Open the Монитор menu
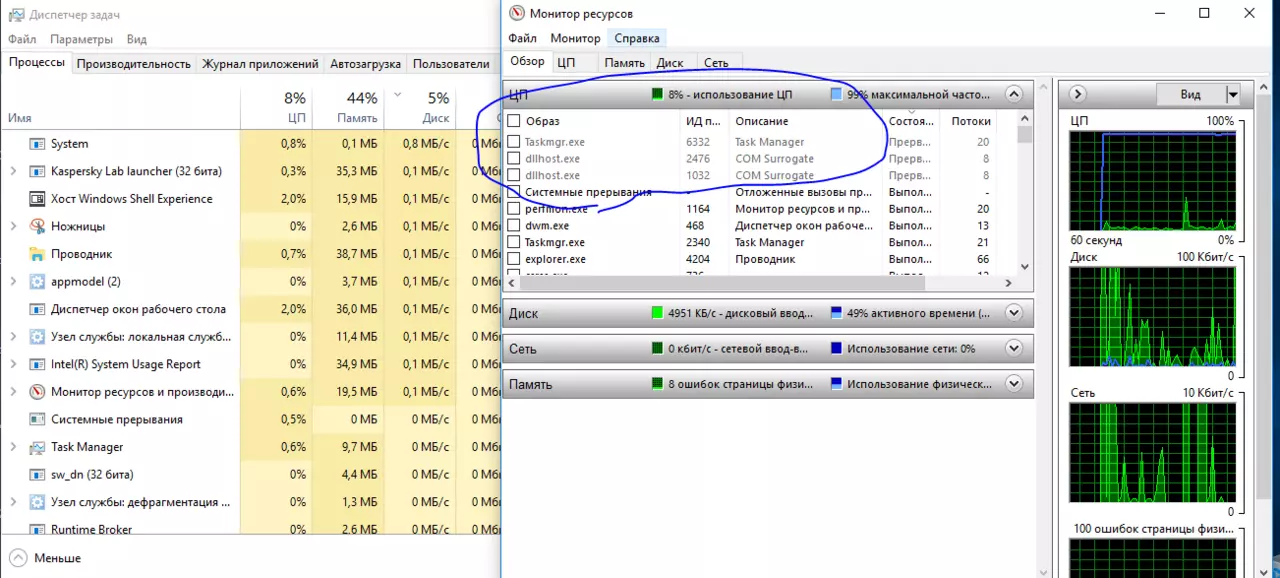This screenshot has width=1280, height=578. (576, 38)
